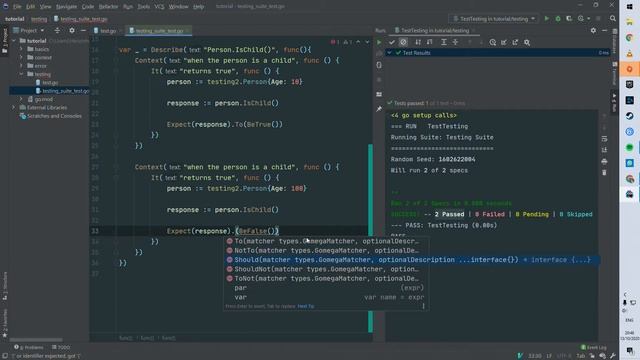Start debugging with the green bug icon
Viewport: 640px width, 360px height.
point(558,19)
